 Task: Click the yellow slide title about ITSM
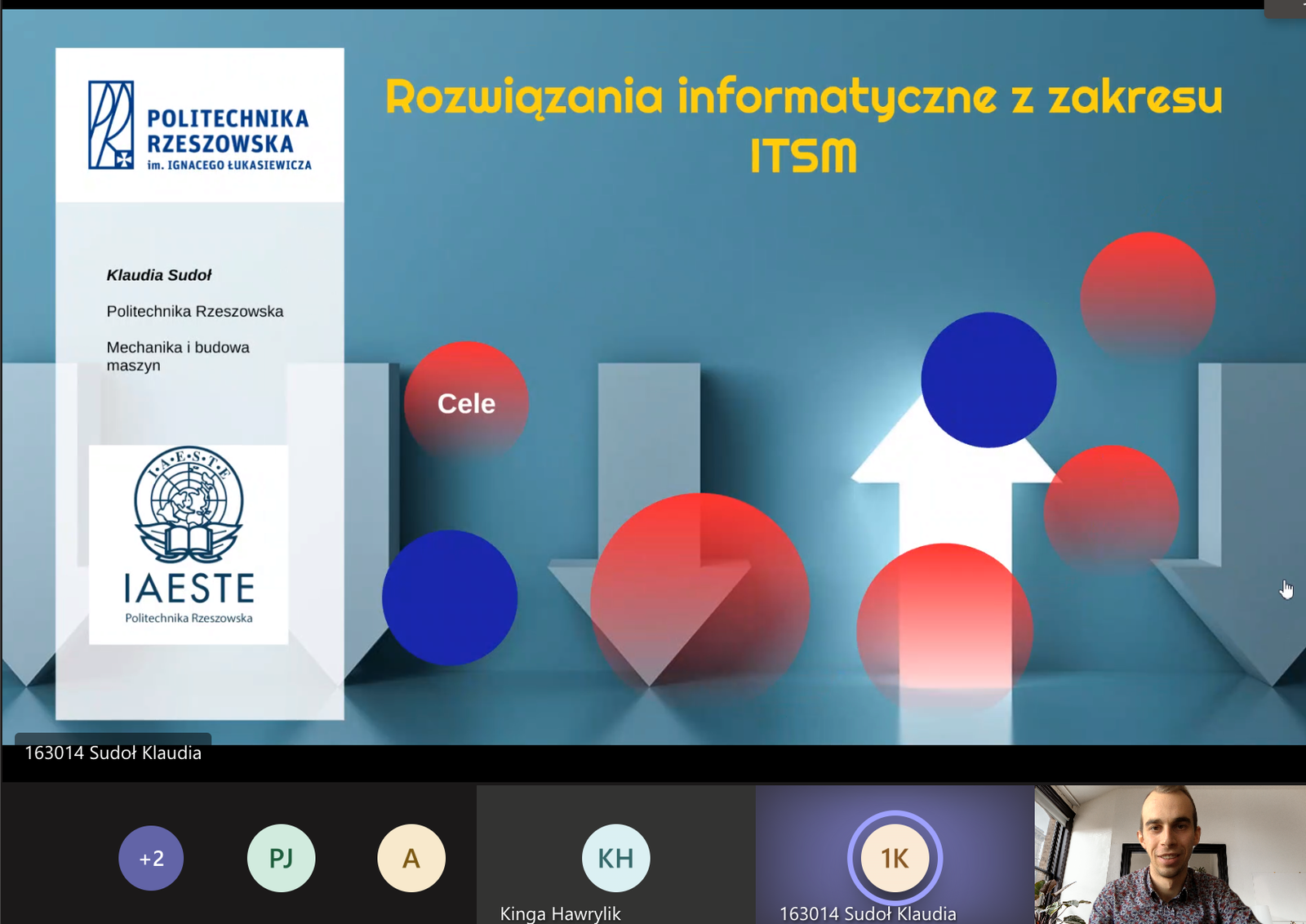click(x=803, y=125)
